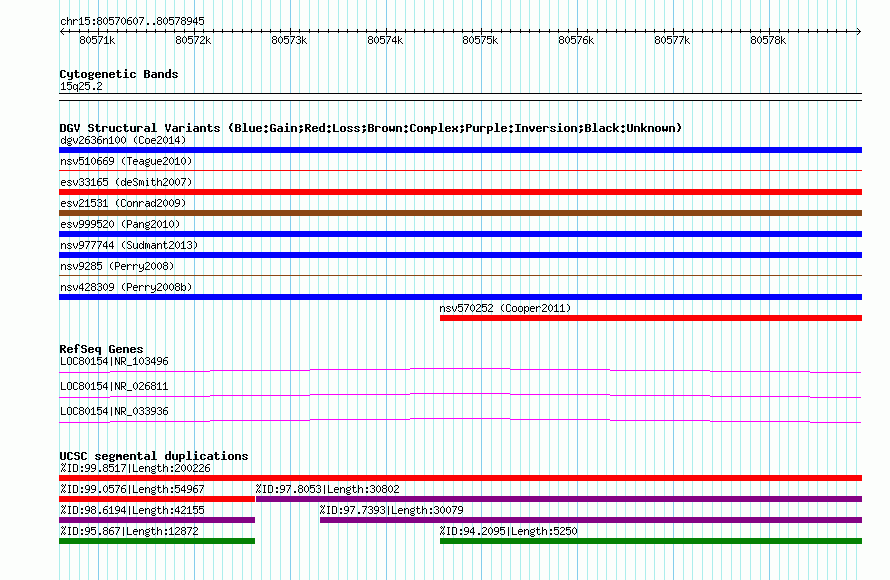Open variant nsv9285 (Perry2008) label
Viewport: 890px width, 580px height.
[x=117, y=266]
